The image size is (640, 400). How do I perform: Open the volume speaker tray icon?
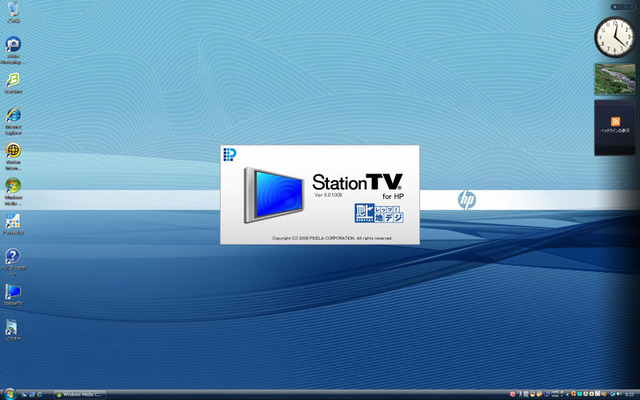tap(620, 394)
